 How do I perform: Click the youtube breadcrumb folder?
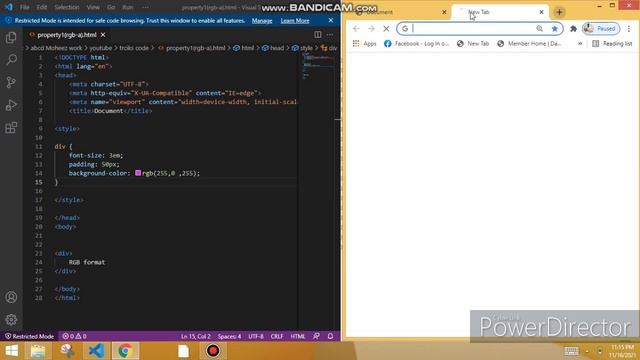101,48
